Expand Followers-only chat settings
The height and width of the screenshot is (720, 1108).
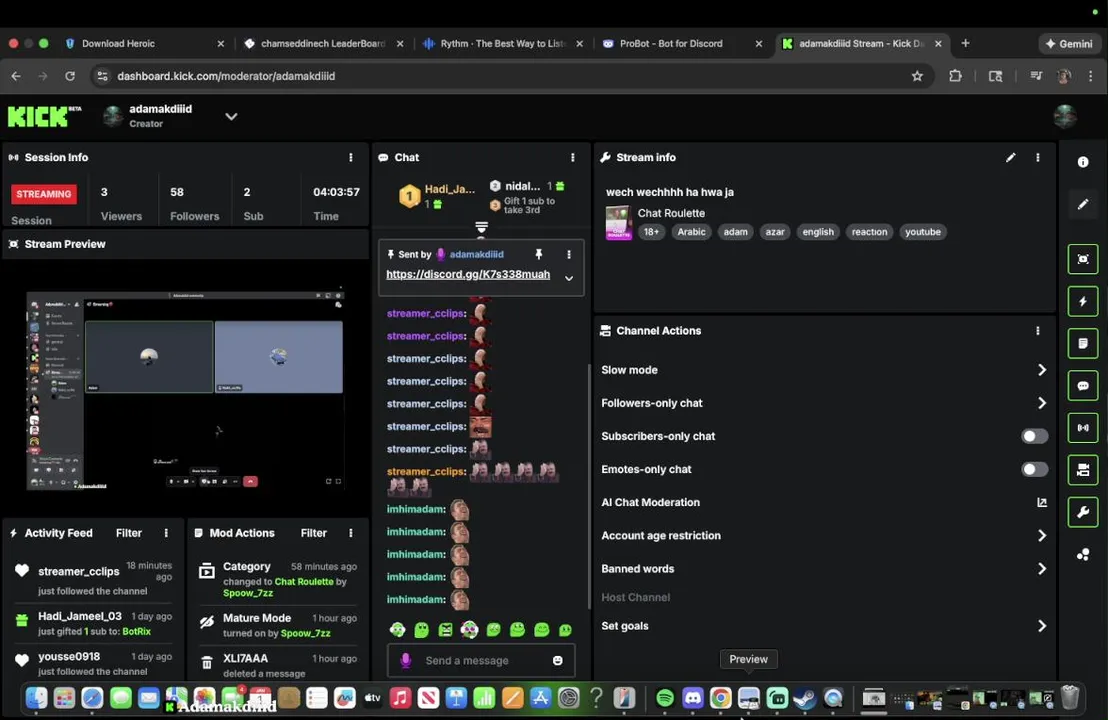(x=1042, y=403)
